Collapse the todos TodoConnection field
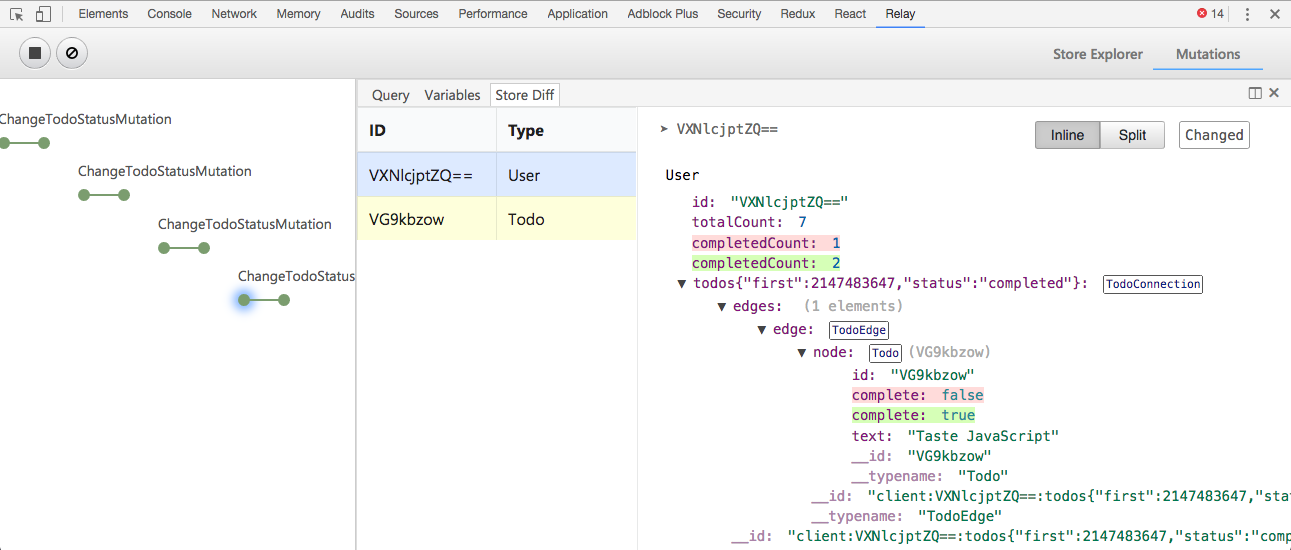Screen dimensions: 1291x550 point(682,284)
